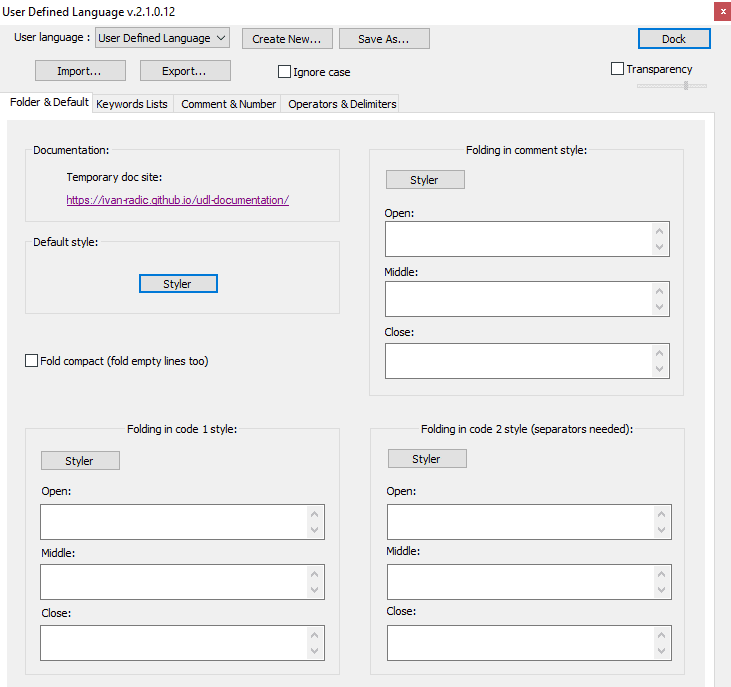Click down arrow in comment style Open field

[x=659, y=247]
